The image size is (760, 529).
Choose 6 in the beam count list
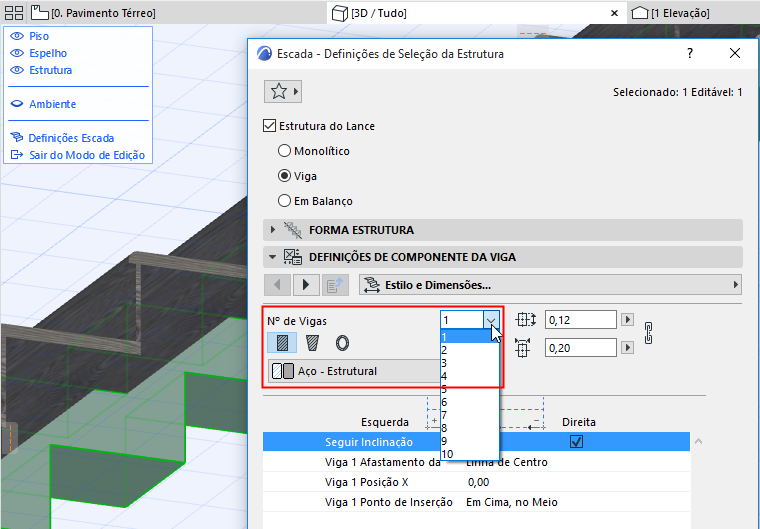(469, 402)
